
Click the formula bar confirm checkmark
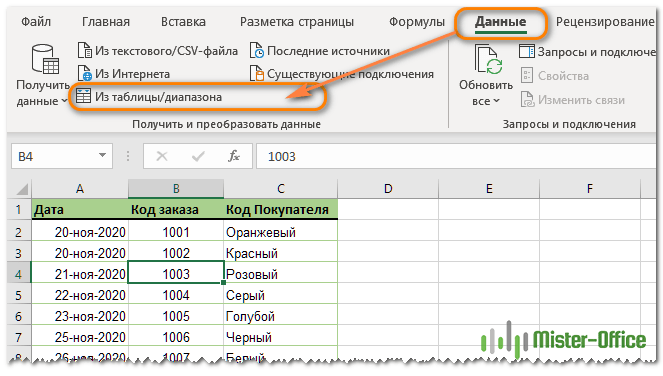tap(198, 156)
